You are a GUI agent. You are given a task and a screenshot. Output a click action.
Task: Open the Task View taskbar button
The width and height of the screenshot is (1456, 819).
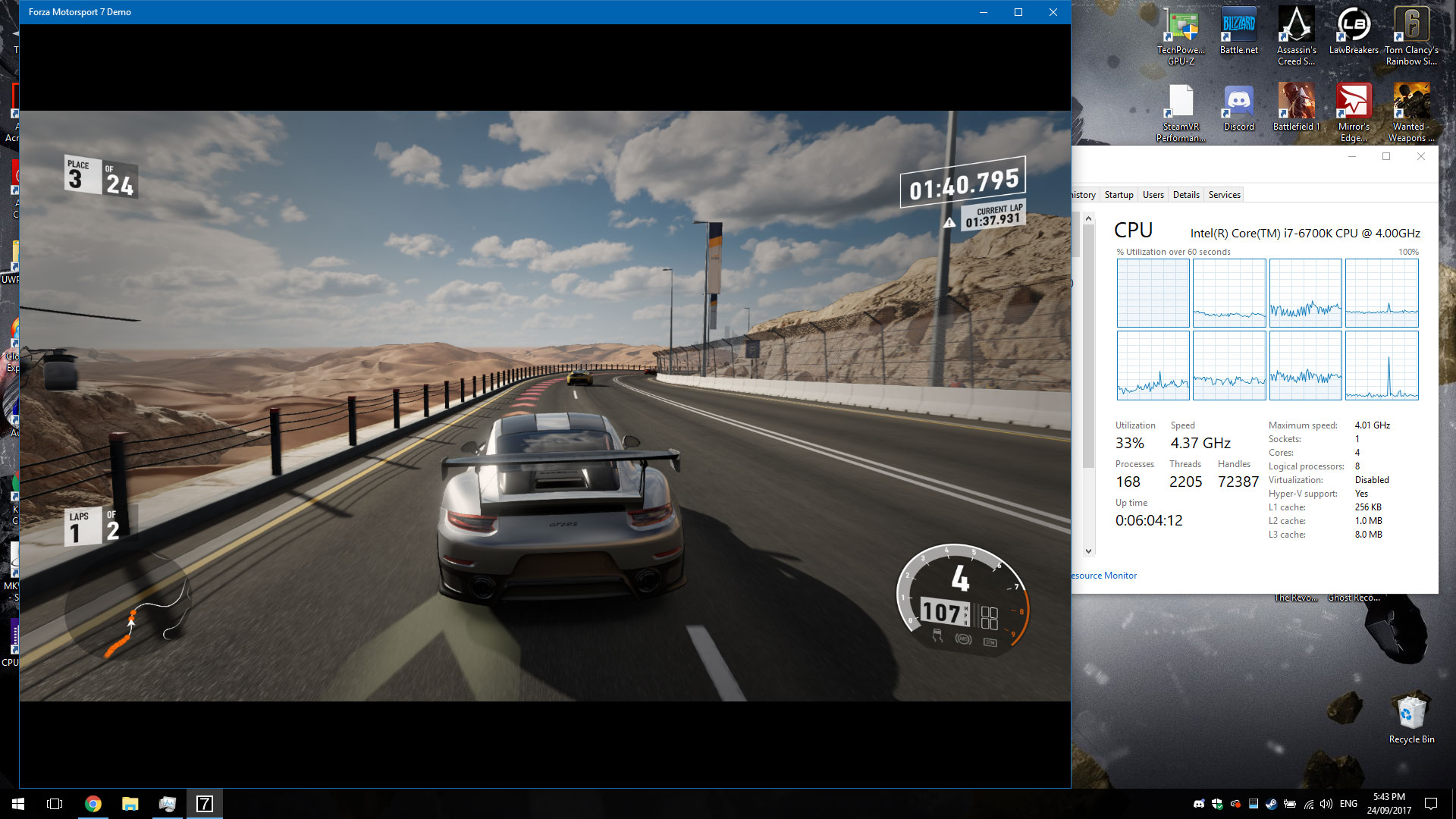[x=55, y=804]
